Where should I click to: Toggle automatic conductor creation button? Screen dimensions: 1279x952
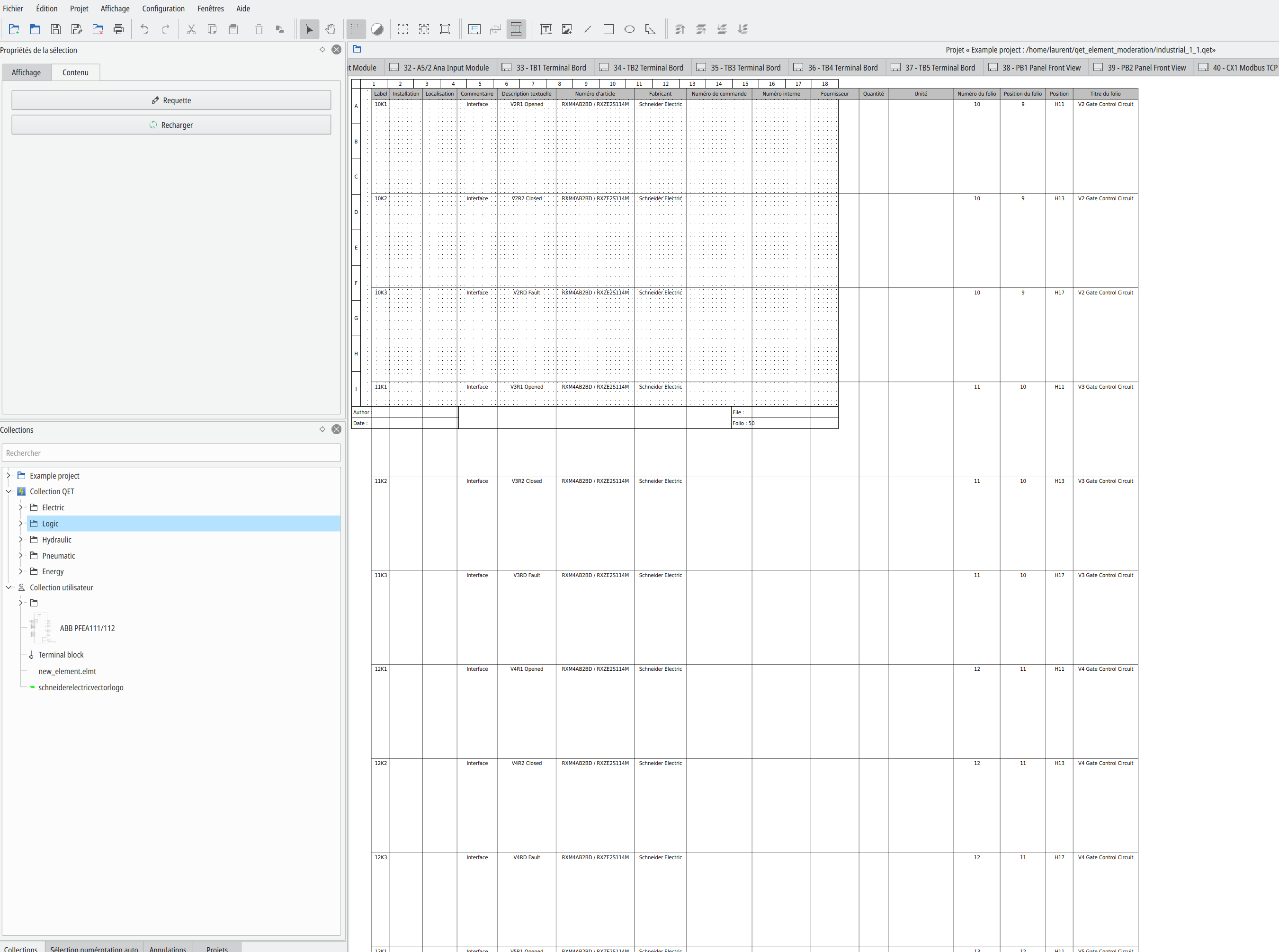point(516,29)
